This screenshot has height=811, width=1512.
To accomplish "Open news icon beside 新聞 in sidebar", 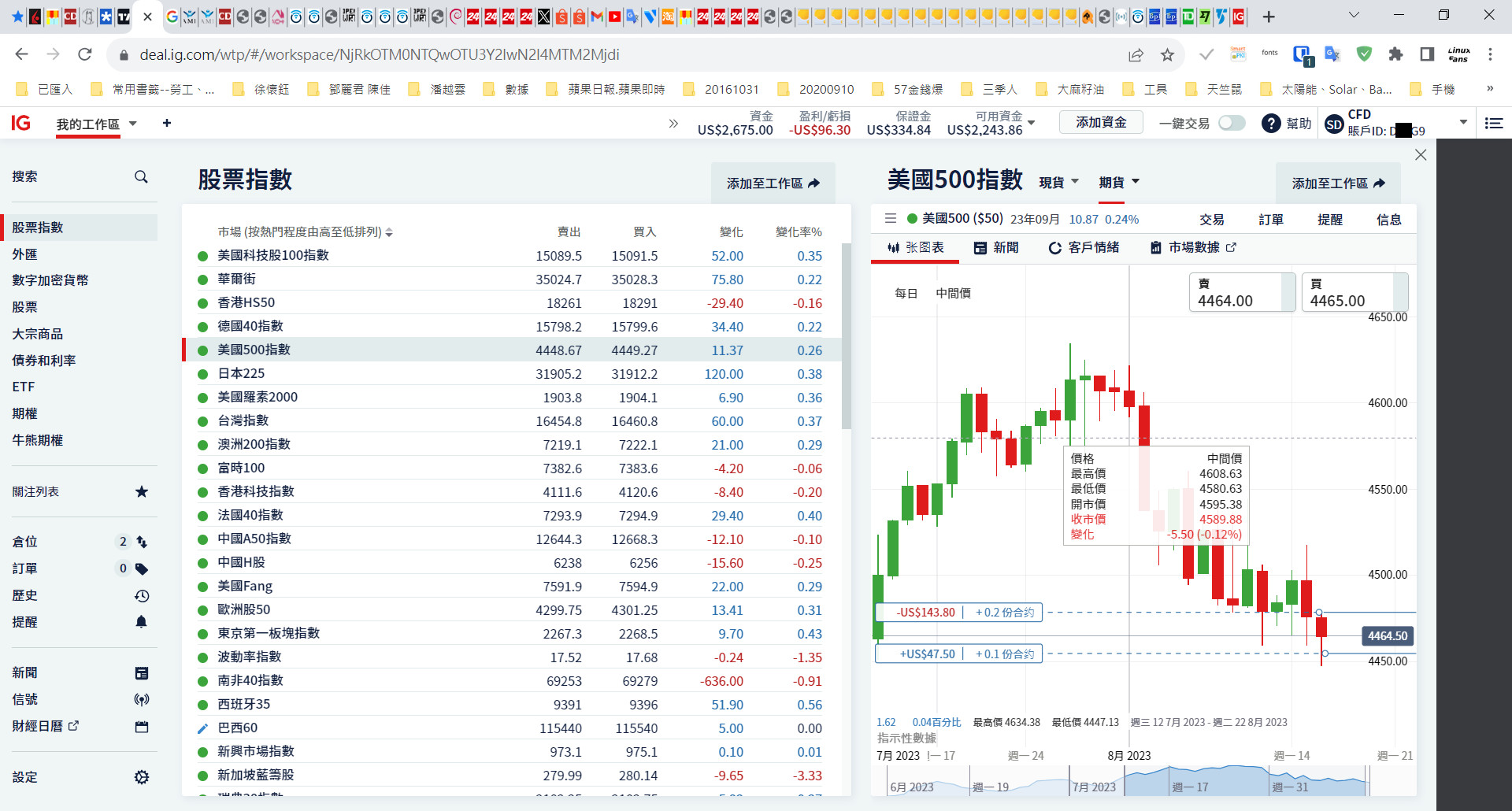I will pyautogui.click(x=142, y=673).
